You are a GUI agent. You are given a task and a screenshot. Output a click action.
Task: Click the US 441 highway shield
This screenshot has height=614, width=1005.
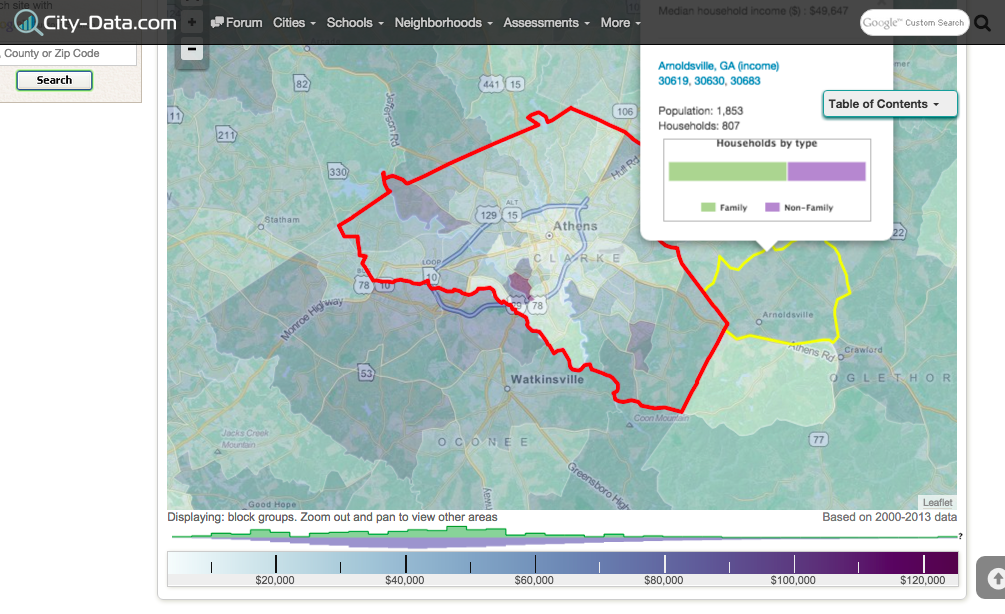pos(491,84)
